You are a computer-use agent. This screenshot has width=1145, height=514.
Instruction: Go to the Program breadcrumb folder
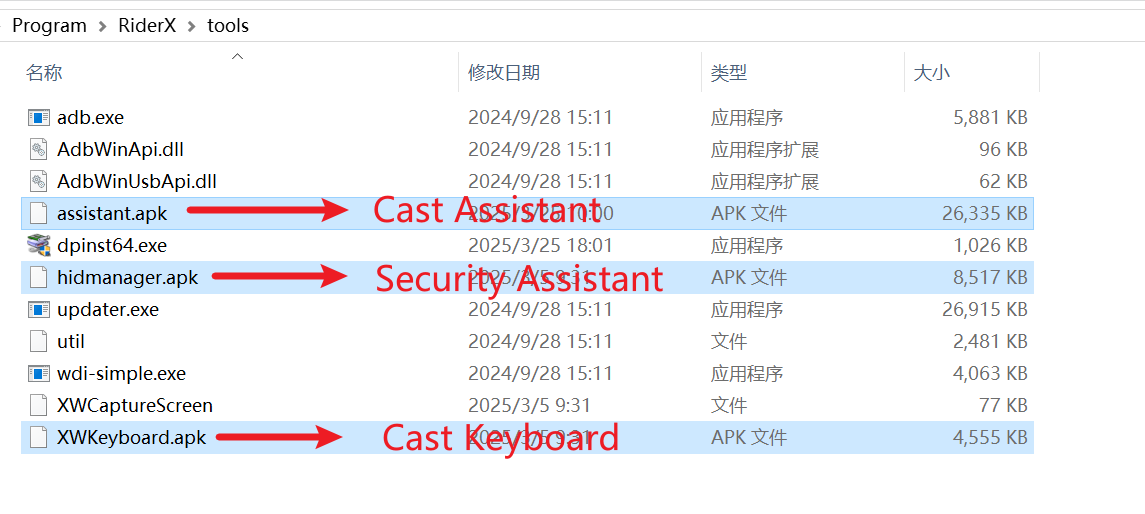pos(49,26)
